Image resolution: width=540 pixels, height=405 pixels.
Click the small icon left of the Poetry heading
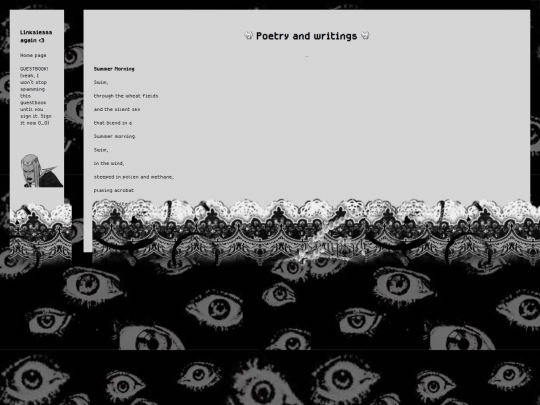[248, 35]
